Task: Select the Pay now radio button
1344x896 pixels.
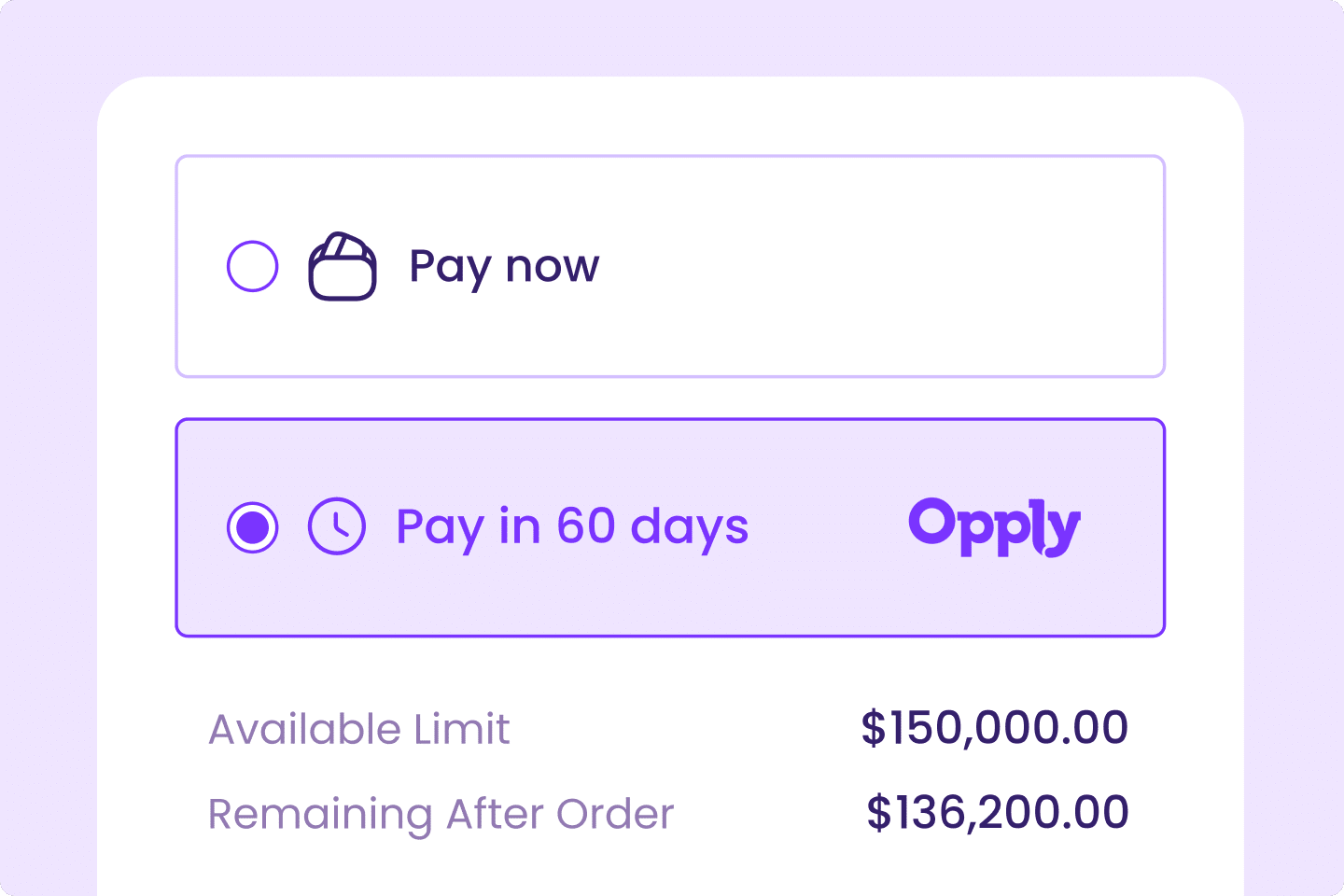Action: point(253,266)
